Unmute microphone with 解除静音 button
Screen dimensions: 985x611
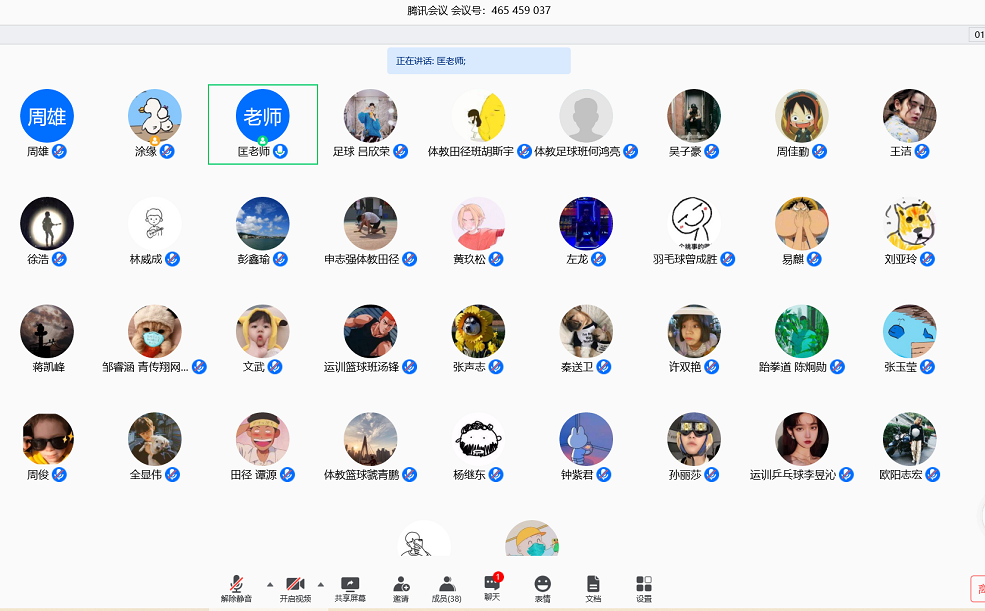tap(236, 588)
